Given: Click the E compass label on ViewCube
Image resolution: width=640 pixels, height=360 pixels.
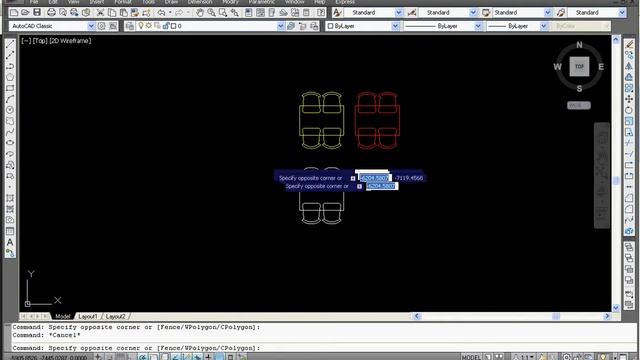Looking at the screenshot, I should (x=601, y=67).
